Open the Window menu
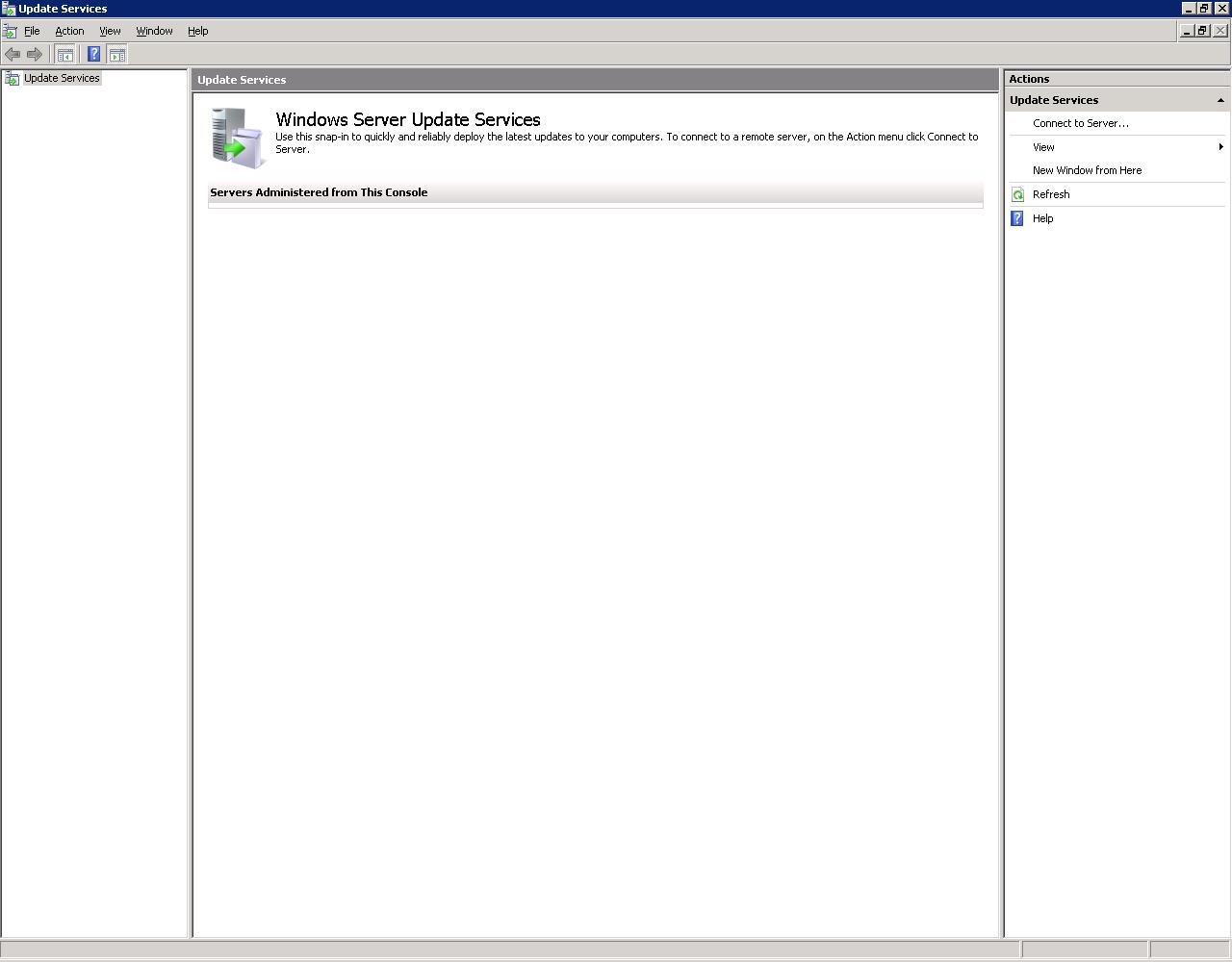The height and width of the screenshot is (962, 1232). point(154,31)
